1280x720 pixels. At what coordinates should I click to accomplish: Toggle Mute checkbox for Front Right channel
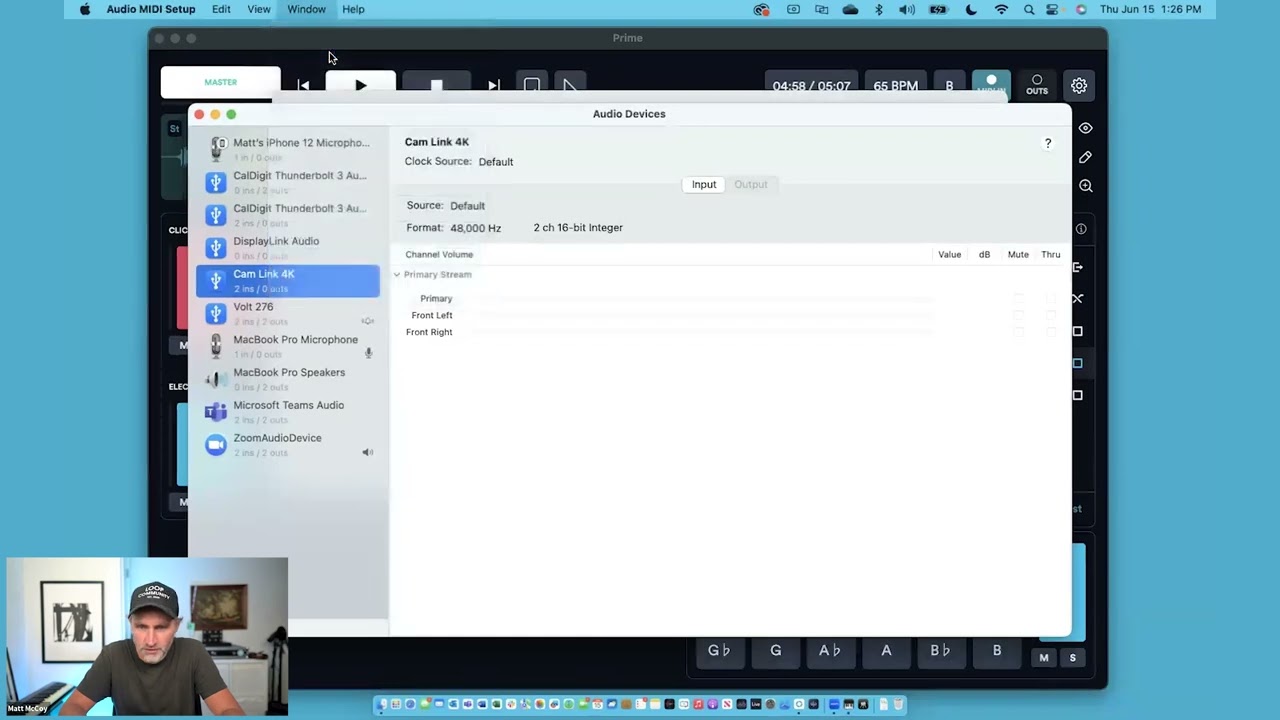coord(1018,332)
